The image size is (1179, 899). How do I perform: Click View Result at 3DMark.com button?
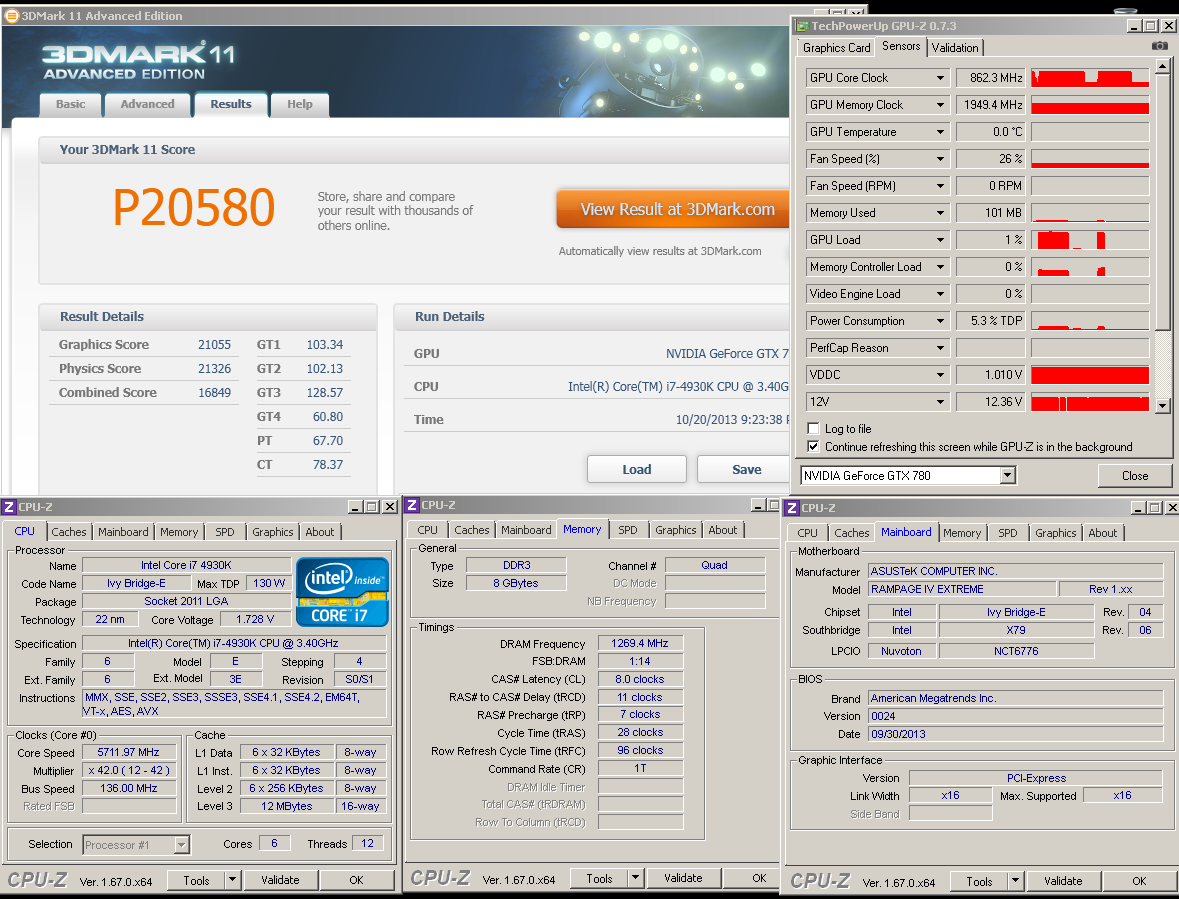pos(677,209)
